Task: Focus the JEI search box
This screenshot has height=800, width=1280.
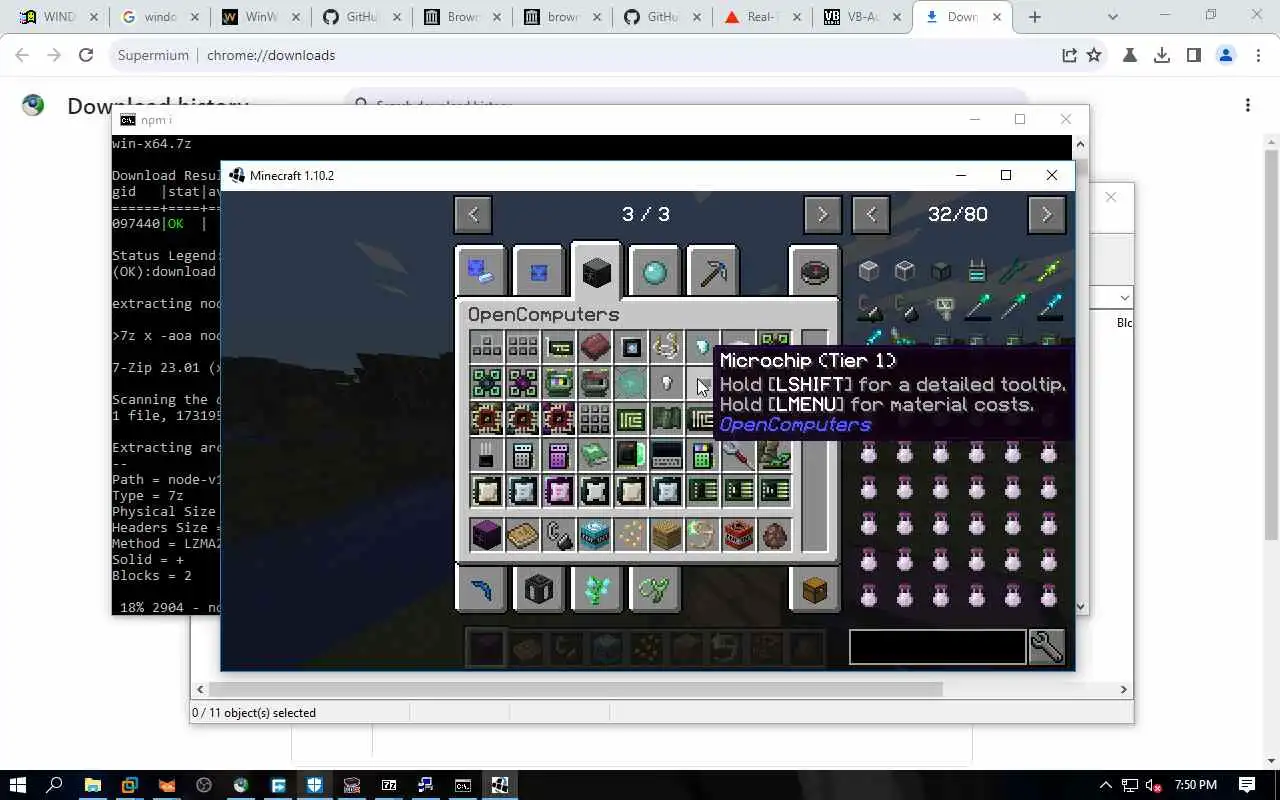Action: pos(937,647)
